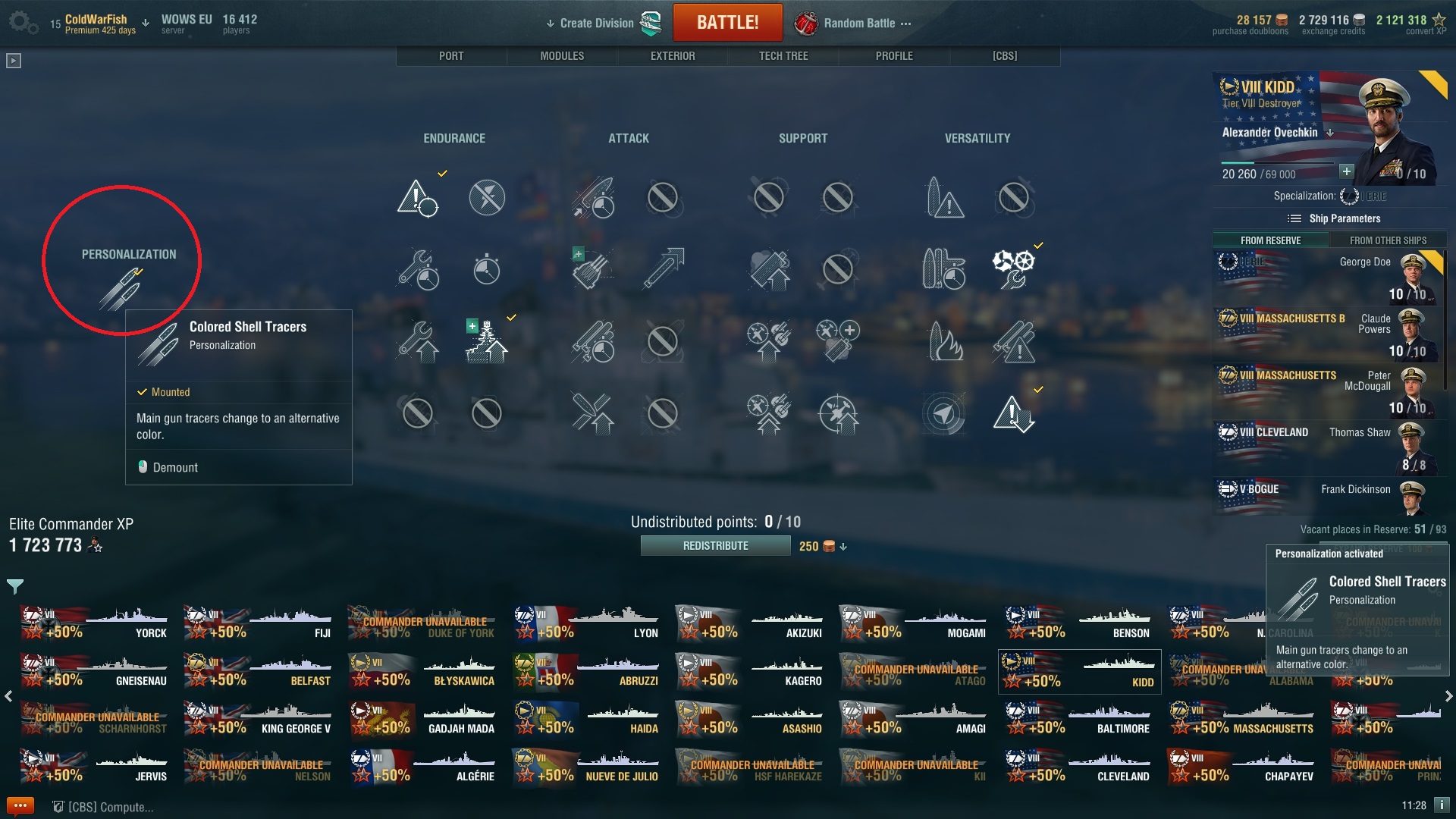Toggle the checked bottom Versatility warning skill

click(1014, 414)
